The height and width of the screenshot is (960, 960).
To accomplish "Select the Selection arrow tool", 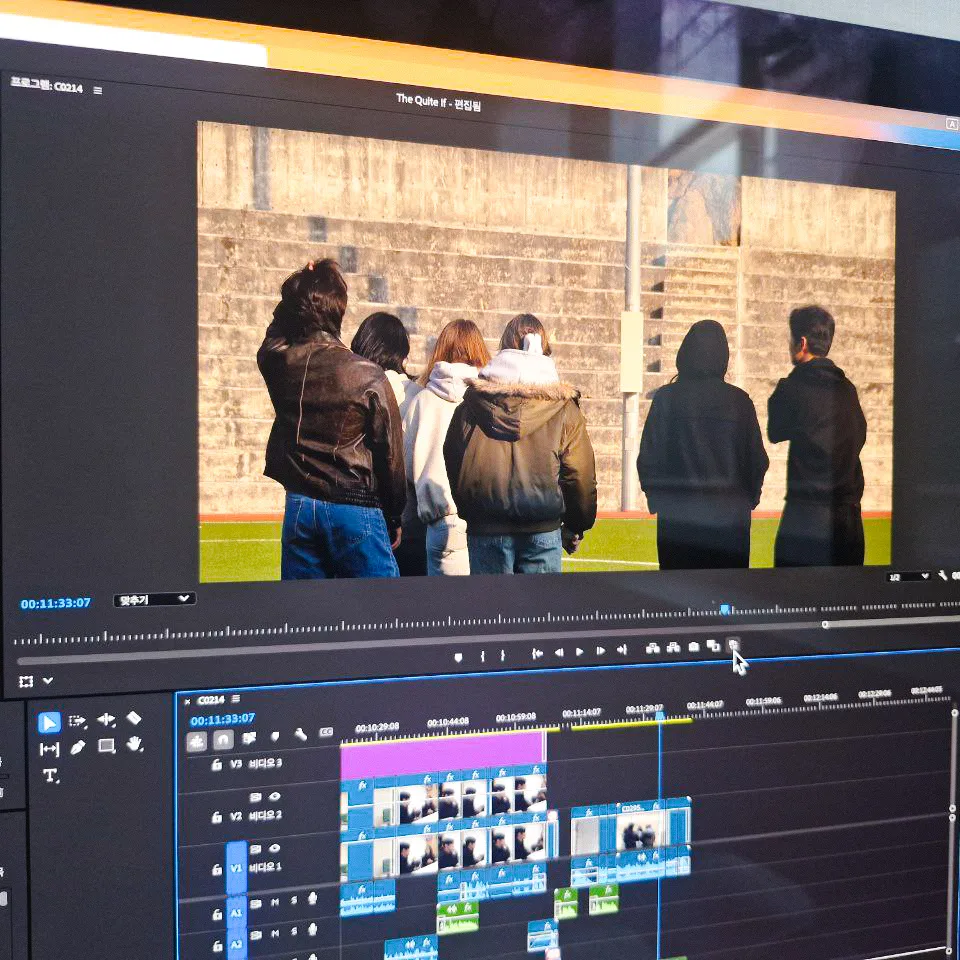I will coord(49,722).
